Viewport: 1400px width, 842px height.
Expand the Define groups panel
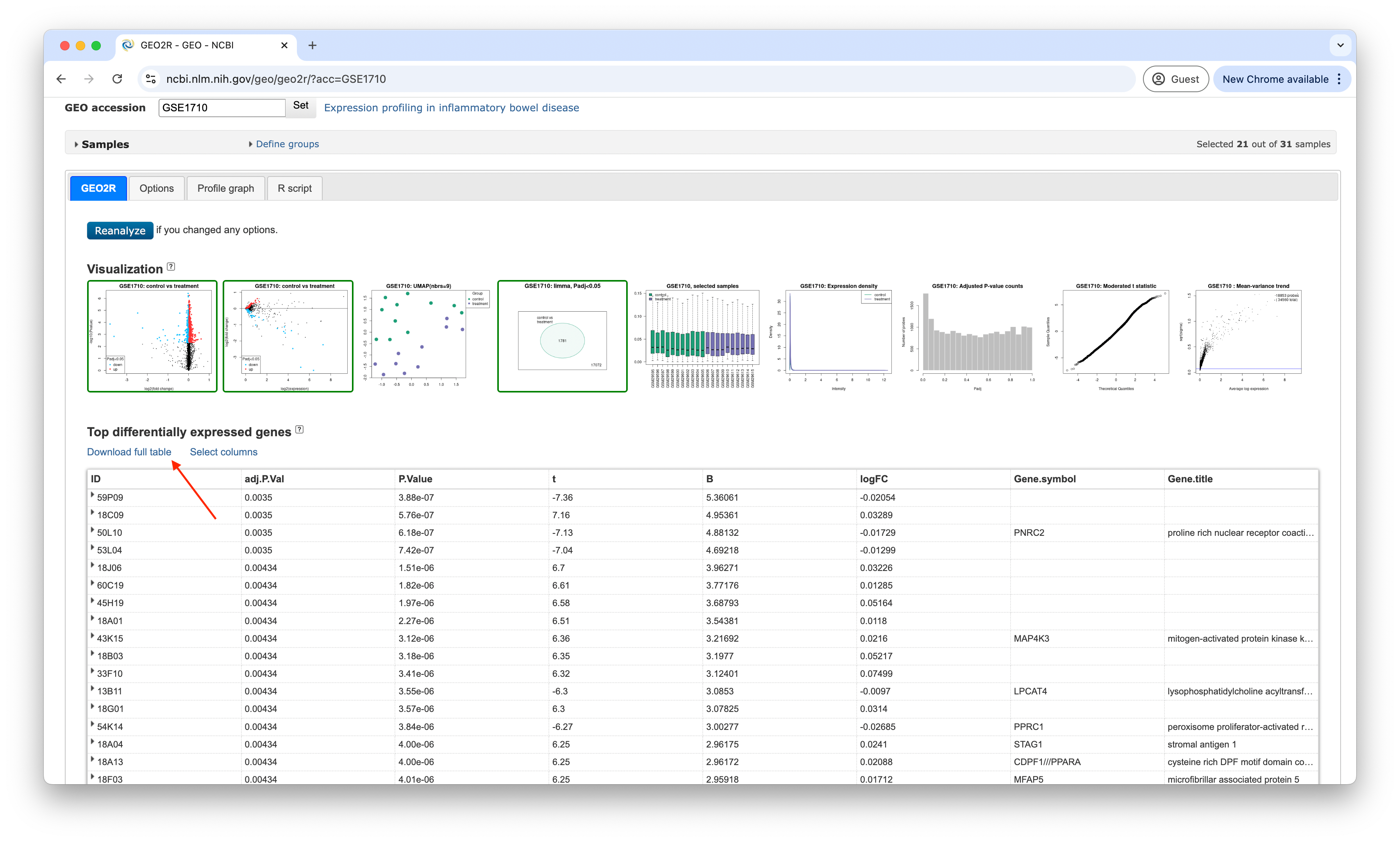point(284,144)
